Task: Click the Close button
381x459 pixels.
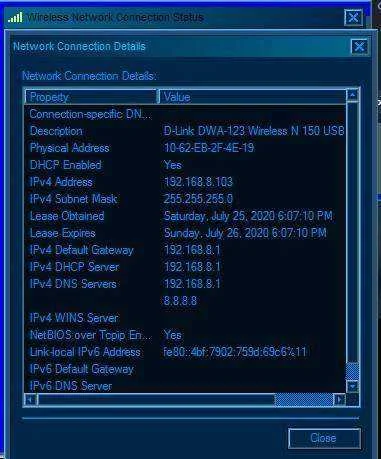Action: click(324, 438)
